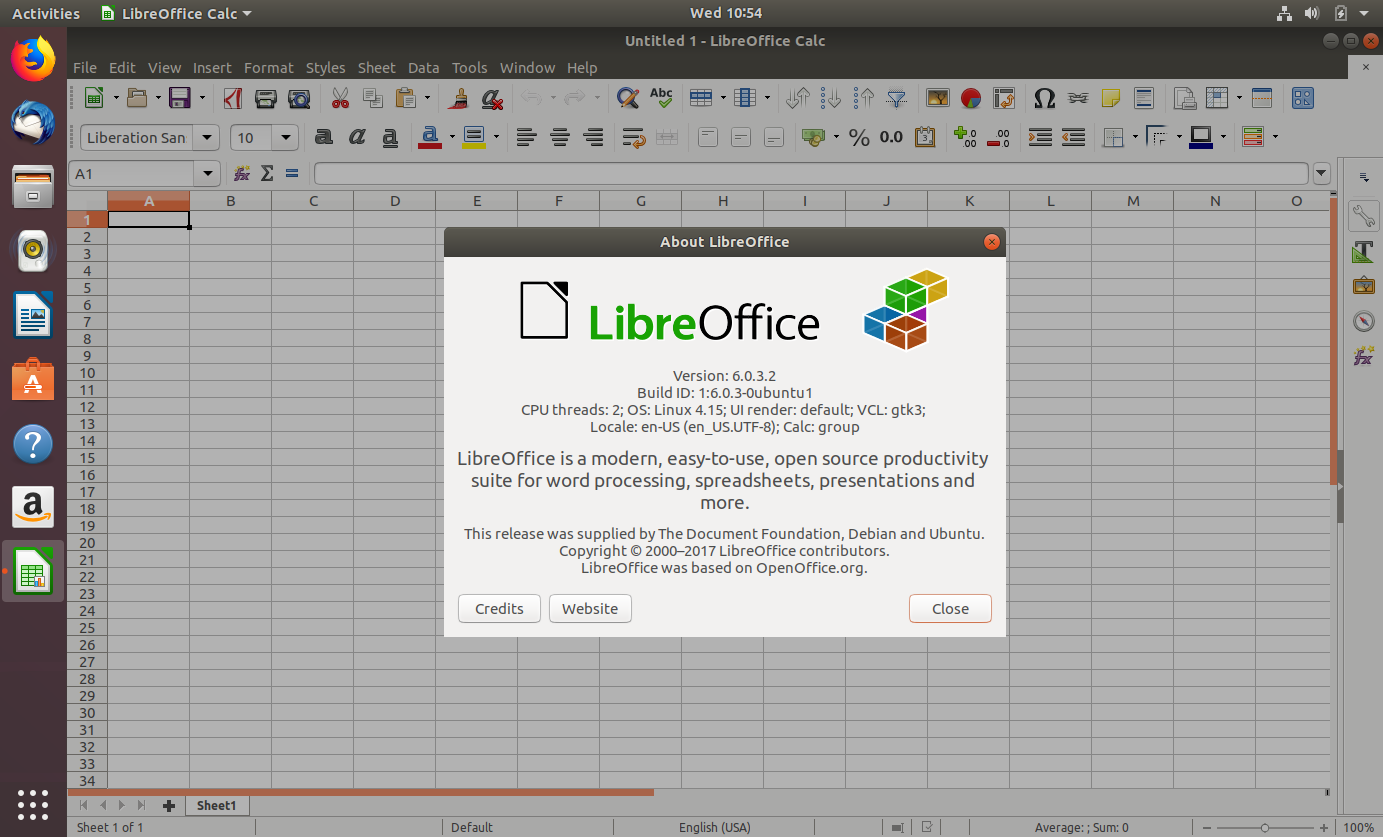1383x837 pixels.
Task: Click the Insert Comment sticky note icon
Action: (x=1110, y=98)
